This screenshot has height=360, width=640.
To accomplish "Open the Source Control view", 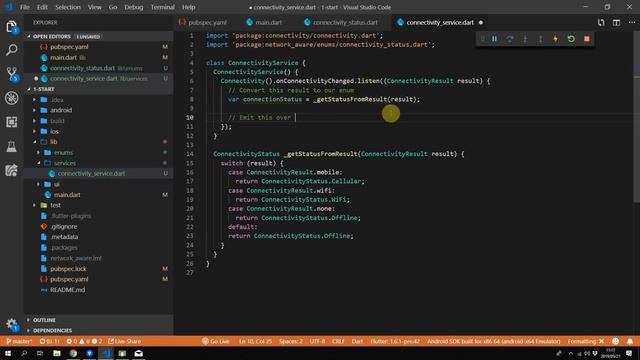I will (x=11, y=74).
